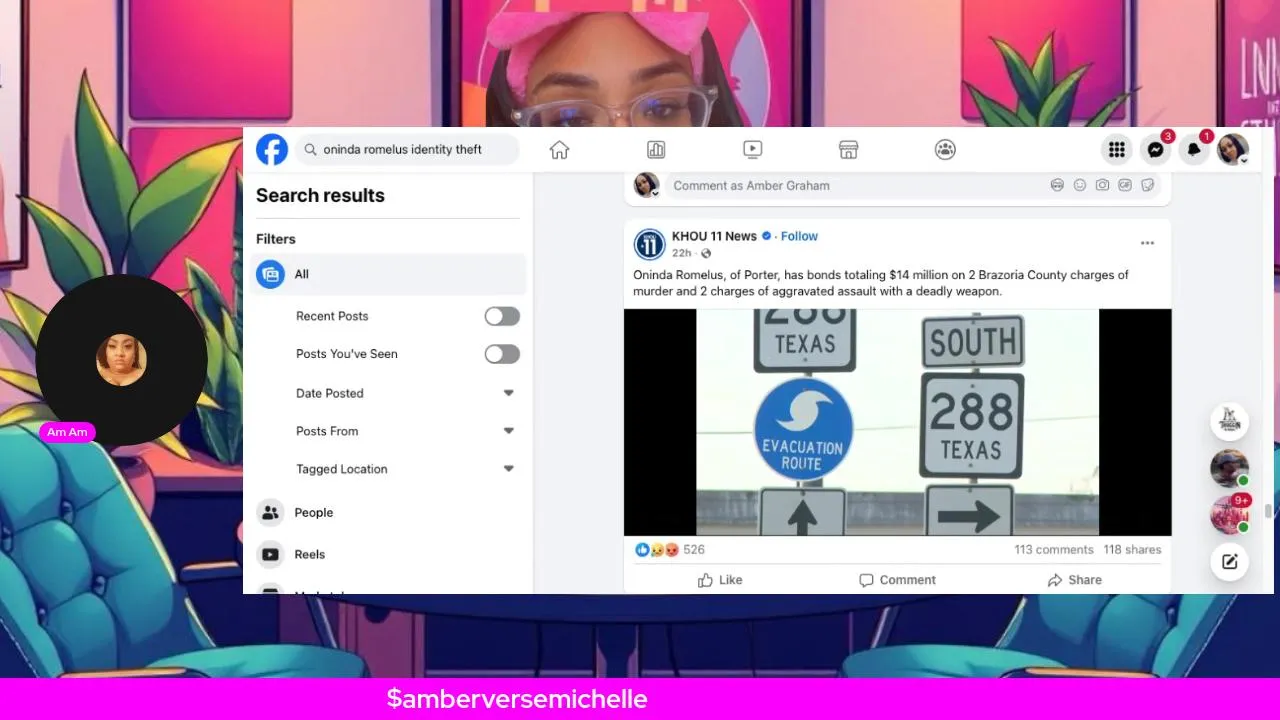The width and height of the screenshot is (1280, 720).
Task: Click the post text about Oninda Romelus
Action: tap(881, 283)
